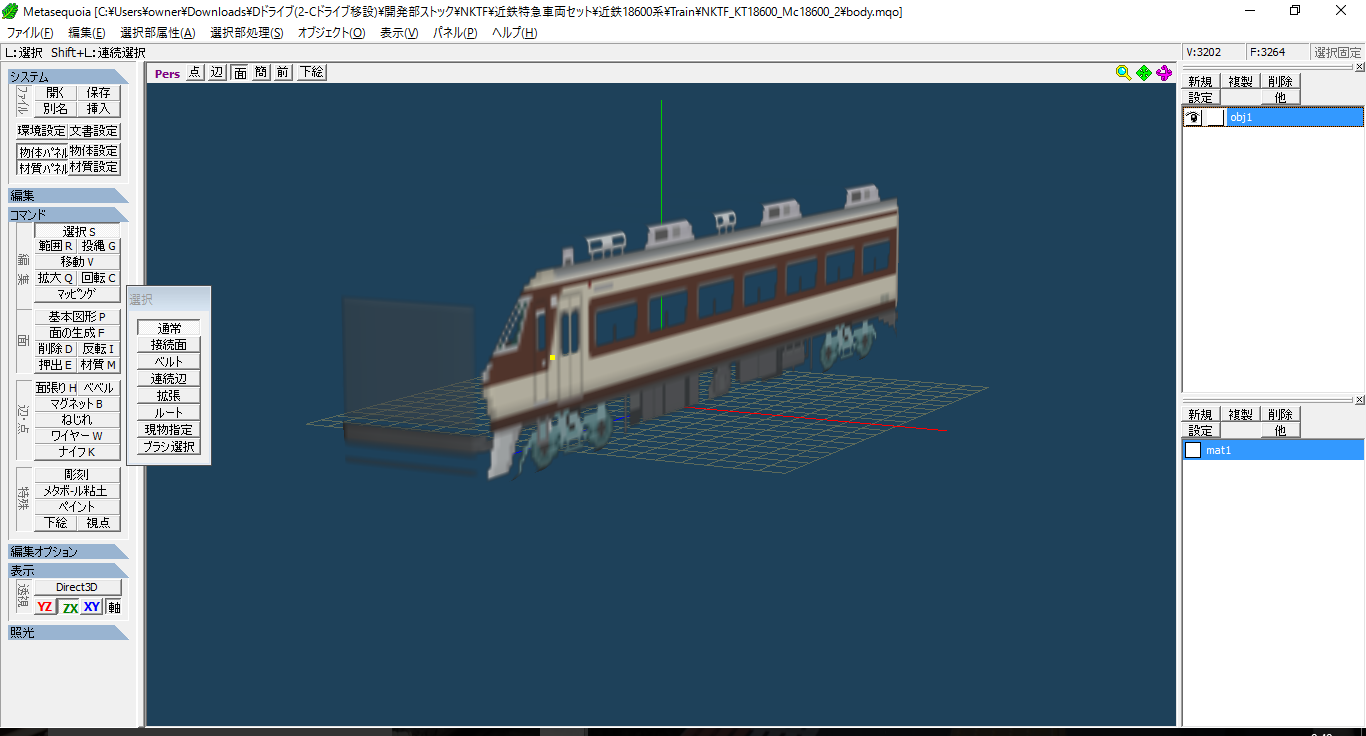Select the 移動 V move command
Viewport: 1366px width, 736px height.
click(78, 262)
